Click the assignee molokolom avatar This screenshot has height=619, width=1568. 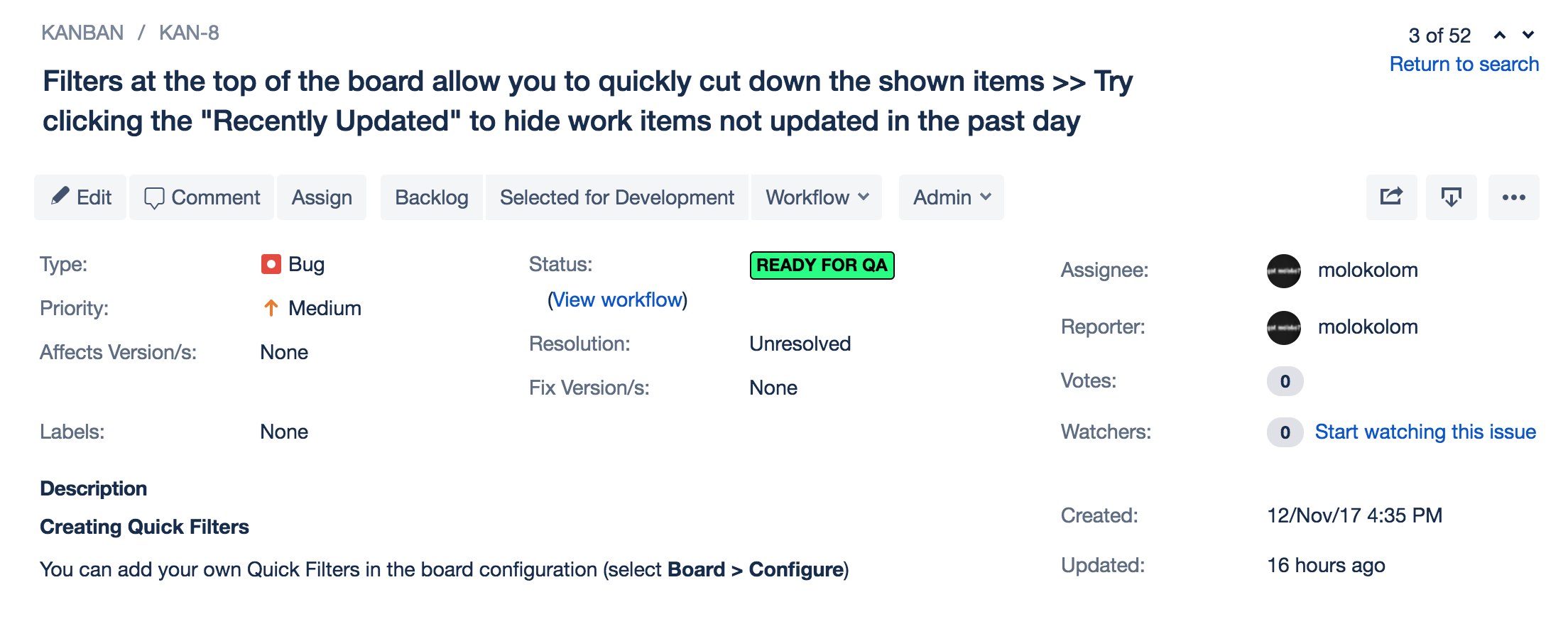click(x=1283, y=270)
